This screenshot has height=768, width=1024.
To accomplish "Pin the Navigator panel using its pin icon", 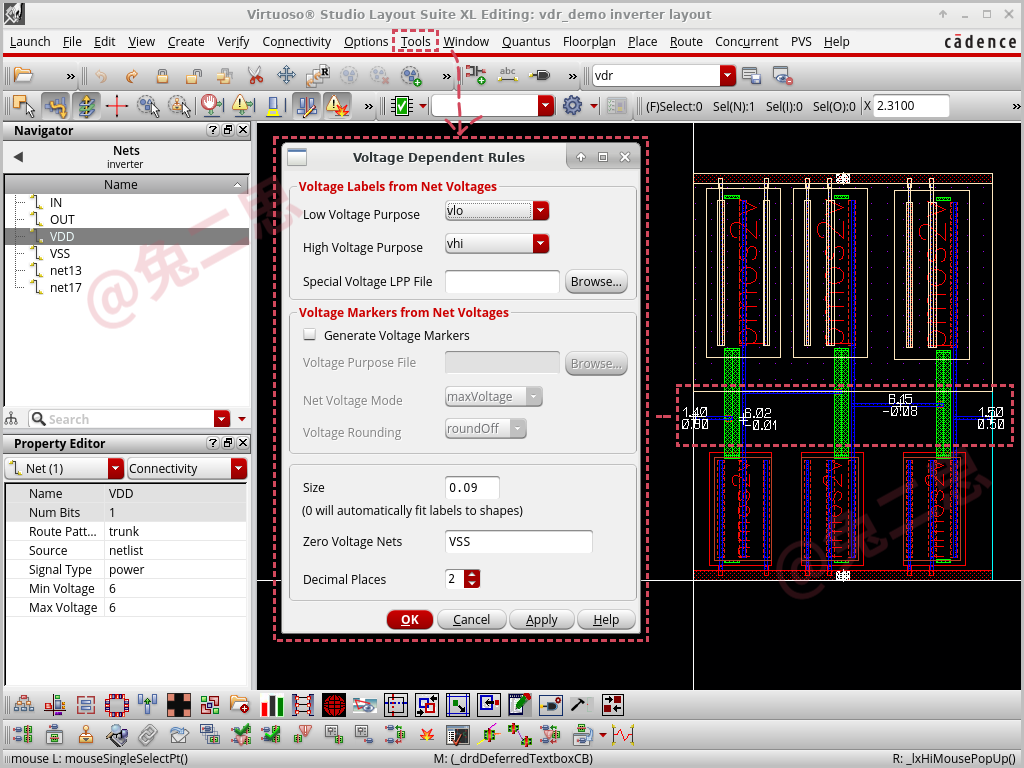I will point(226,130).
